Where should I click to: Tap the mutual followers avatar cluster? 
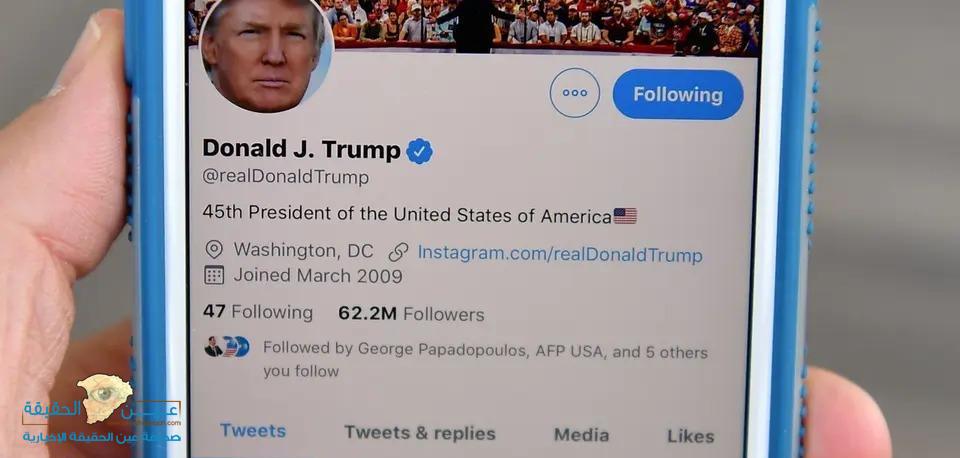(227, 347)
